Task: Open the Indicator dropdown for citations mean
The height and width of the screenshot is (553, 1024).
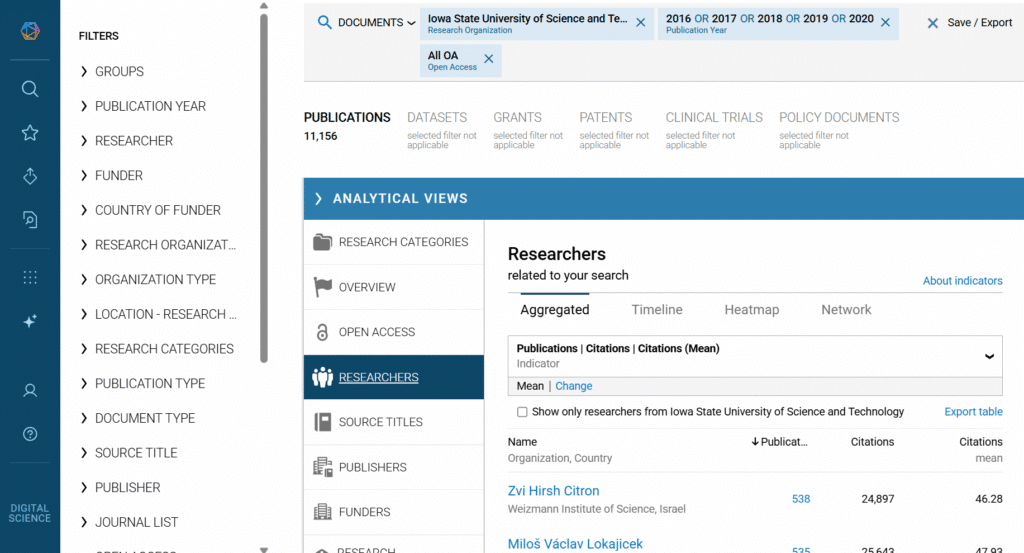Action: click(x=989, y=356)
